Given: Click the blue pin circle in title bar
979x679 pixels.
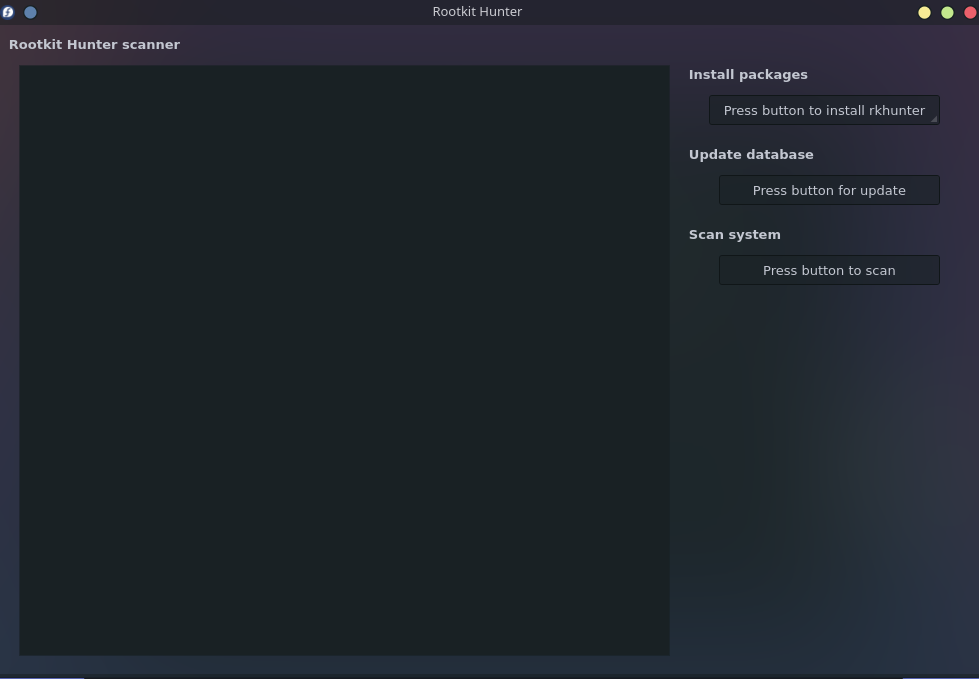Looking at the screenshot, I should pyautogui.click(x=30, y=12).
